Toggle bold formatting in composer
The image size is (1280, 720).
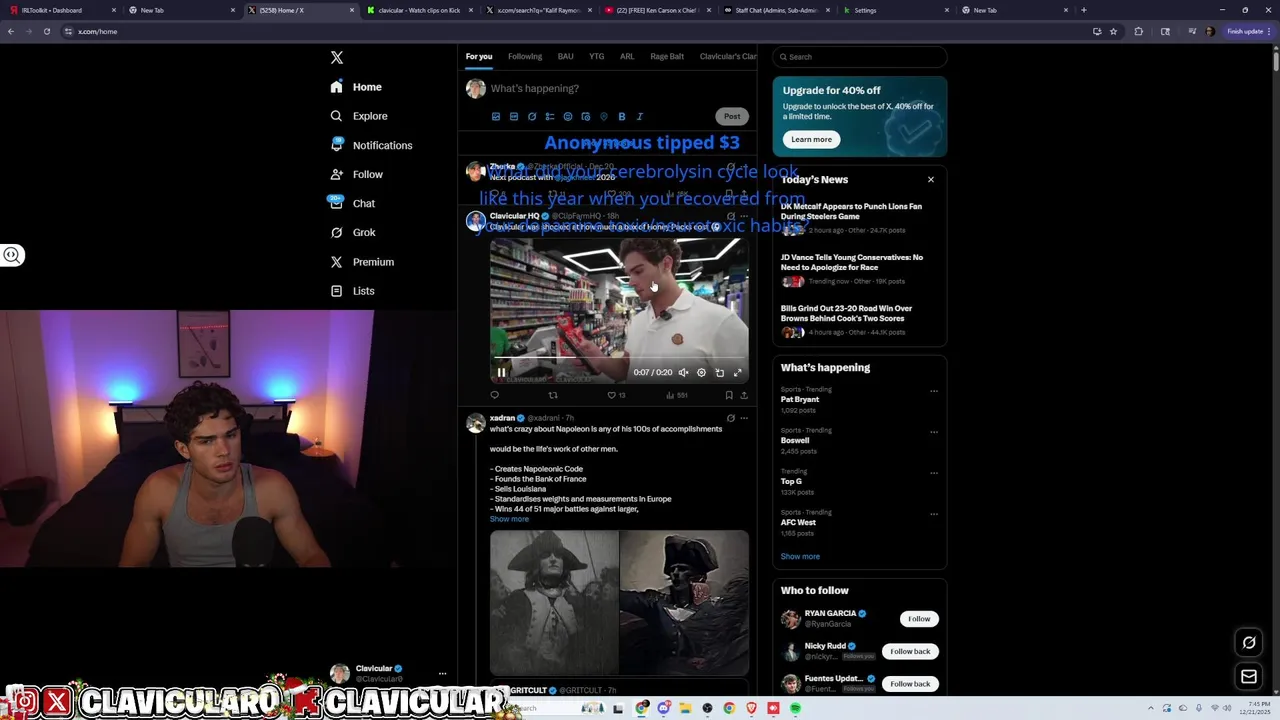(x=622, y=117)
